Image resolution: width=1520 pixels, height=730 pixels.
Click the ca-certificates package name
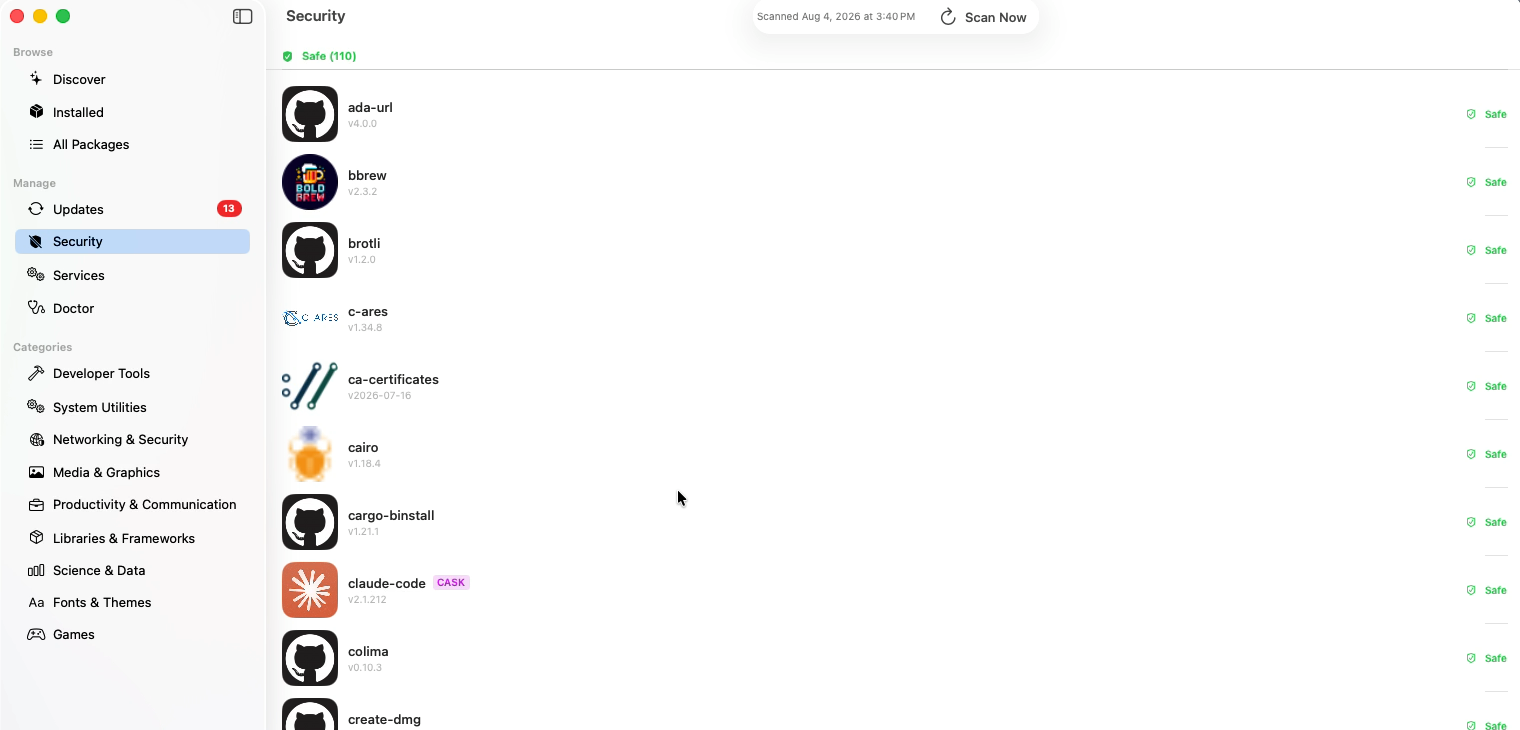pos(393,379)
